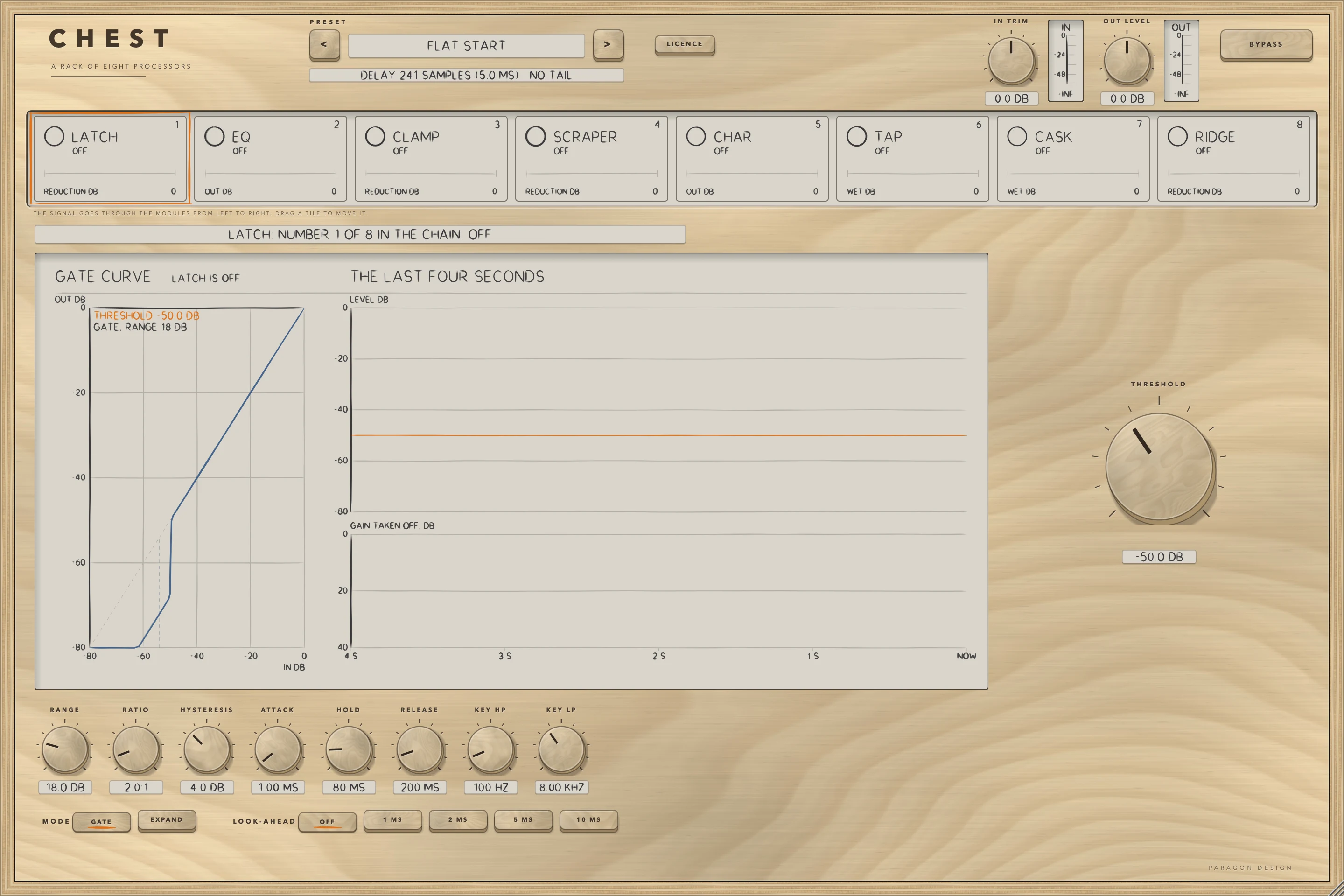Go to previous preset with < button
1344x896 pixels.
coord(324,45)
